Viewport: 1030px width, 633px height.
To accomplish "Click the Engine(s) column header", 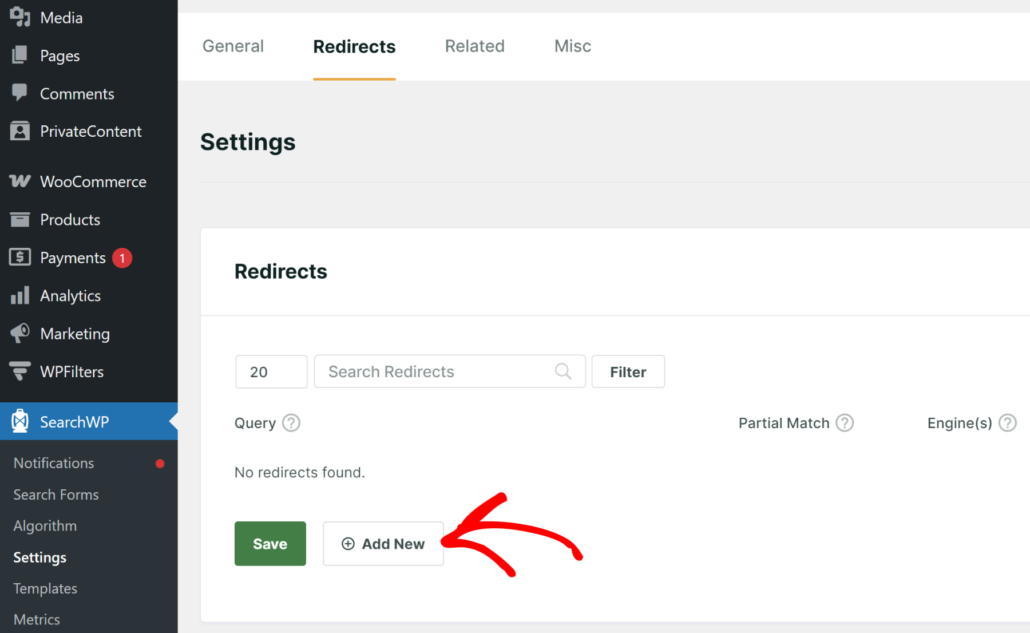I will point(960,423).
